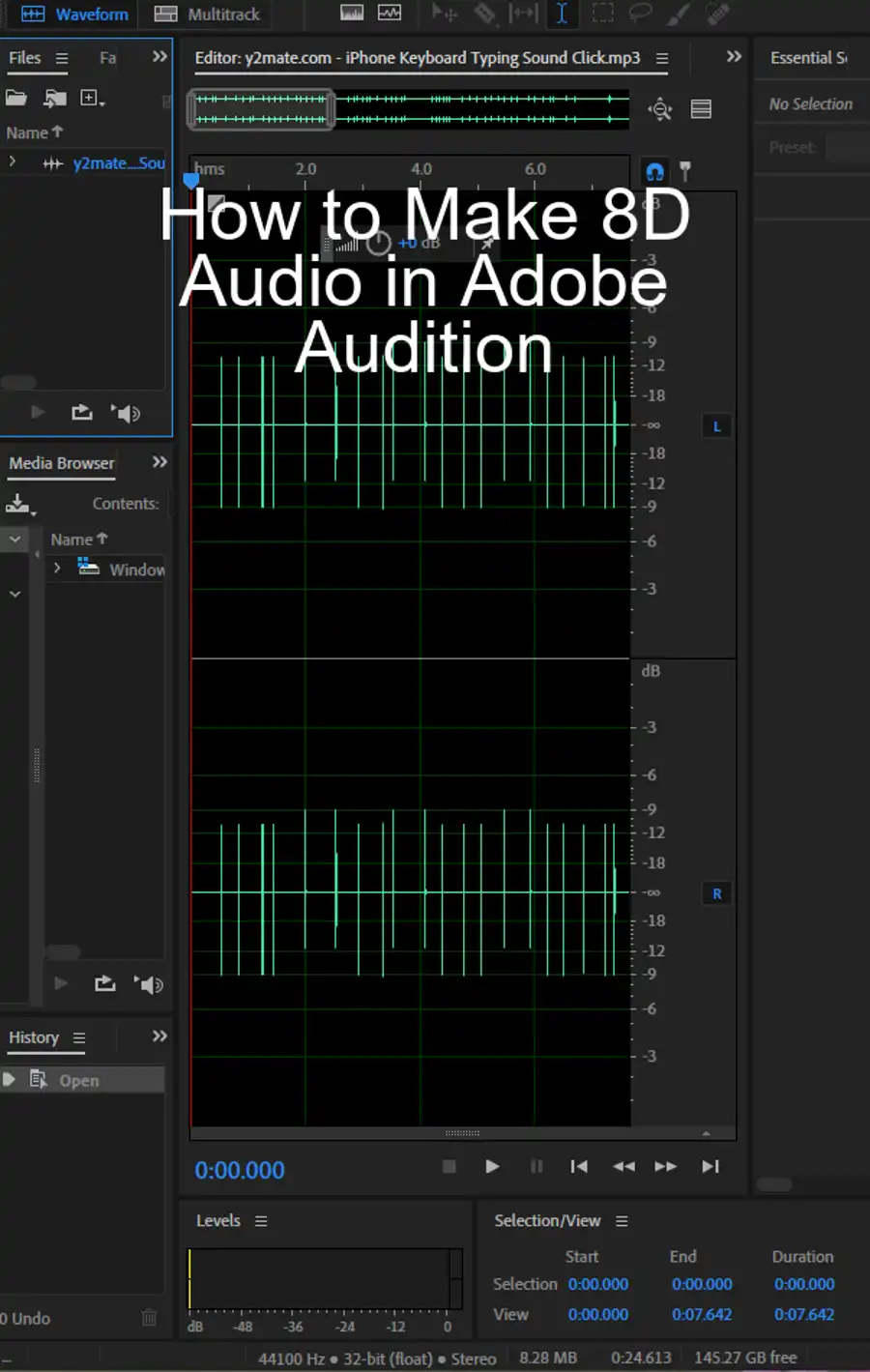Click the Zoom navigator icon beside overview
This screenshot has height=1372, width=870.
tap(660, 109)
